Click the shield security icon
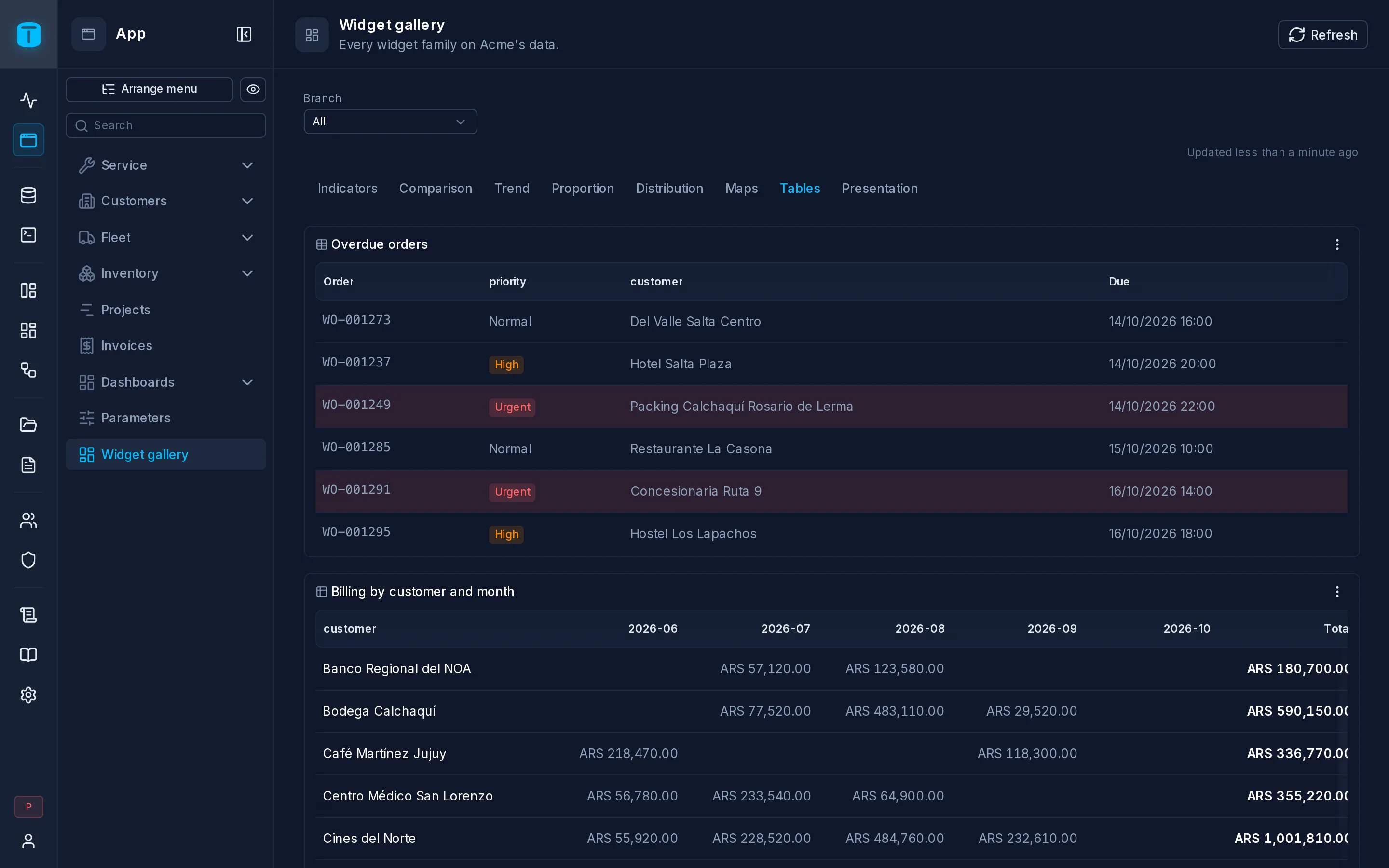The height and width of the screenshot is (868, 1389). [x=28, y=560]
